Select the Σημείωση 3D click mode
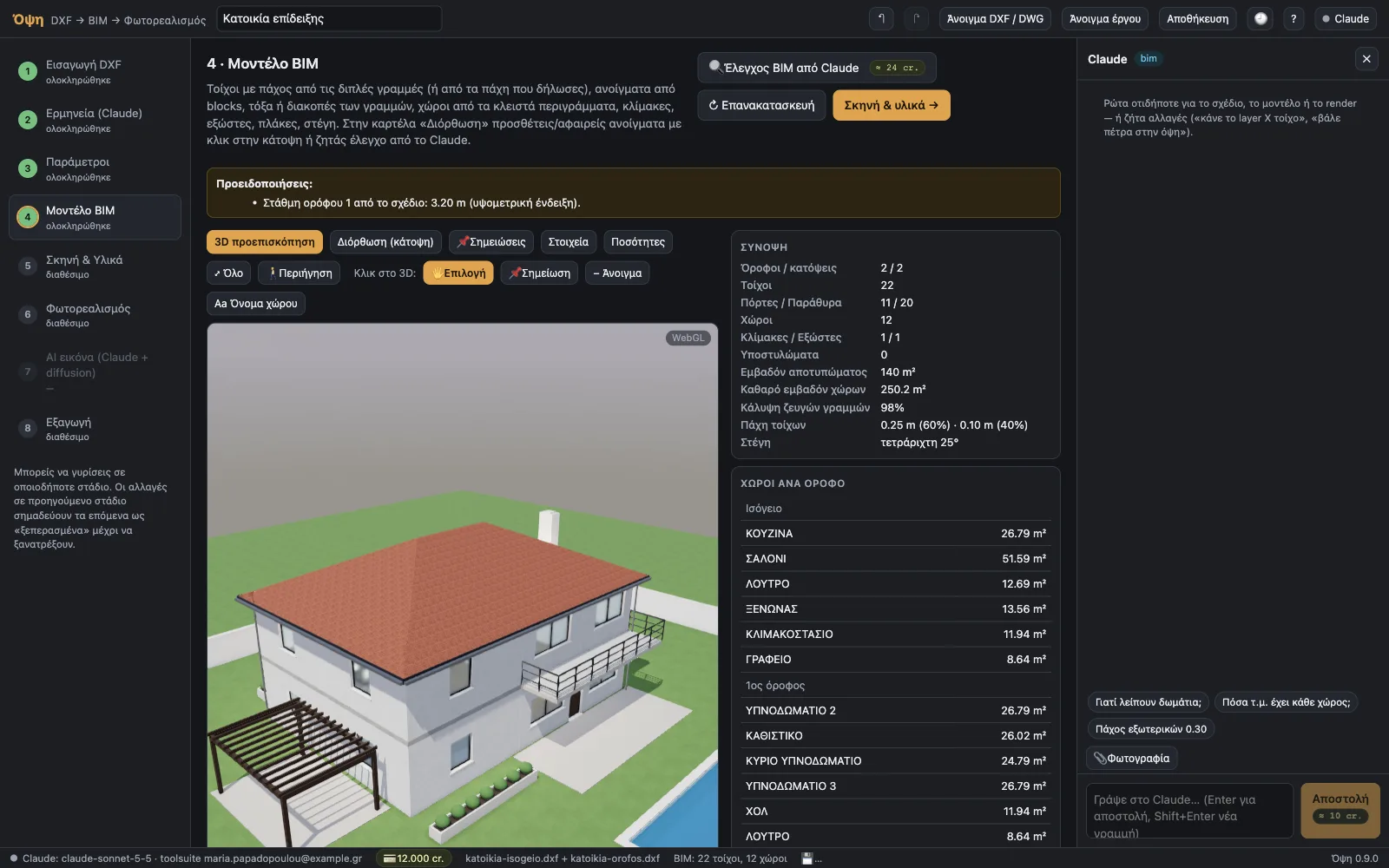This screenshot has width=1389, height=868. [x=539, y=273]
